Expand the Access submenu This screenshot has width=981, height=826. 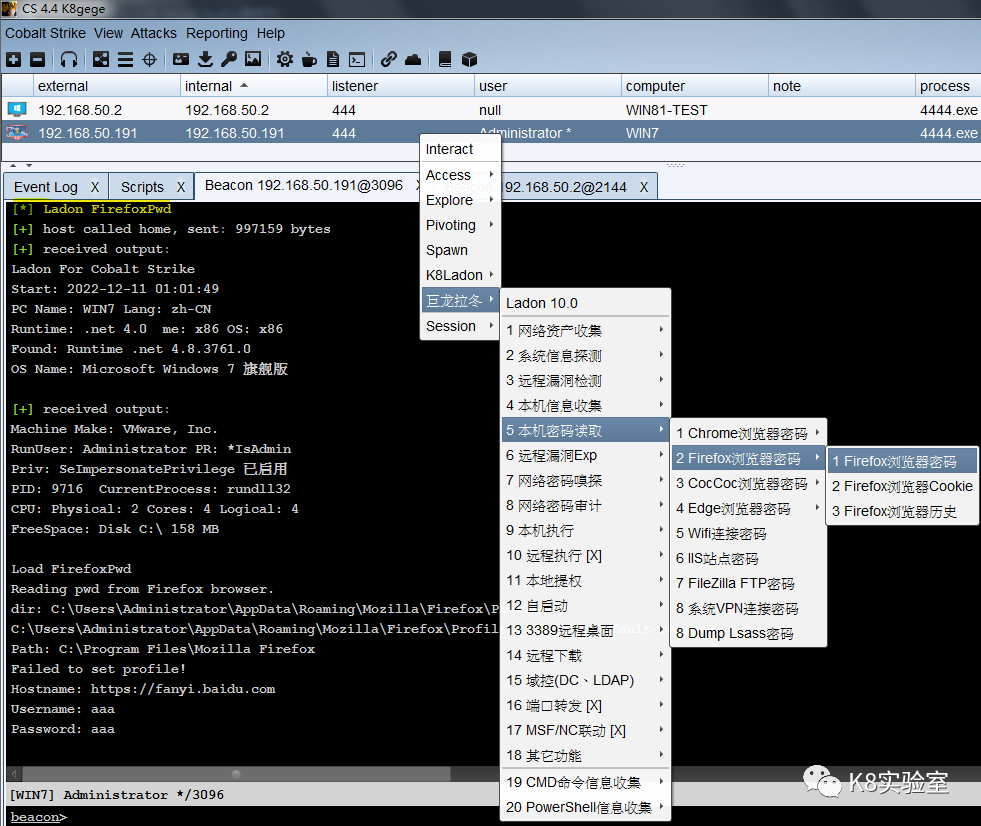(x=460, y=175)
